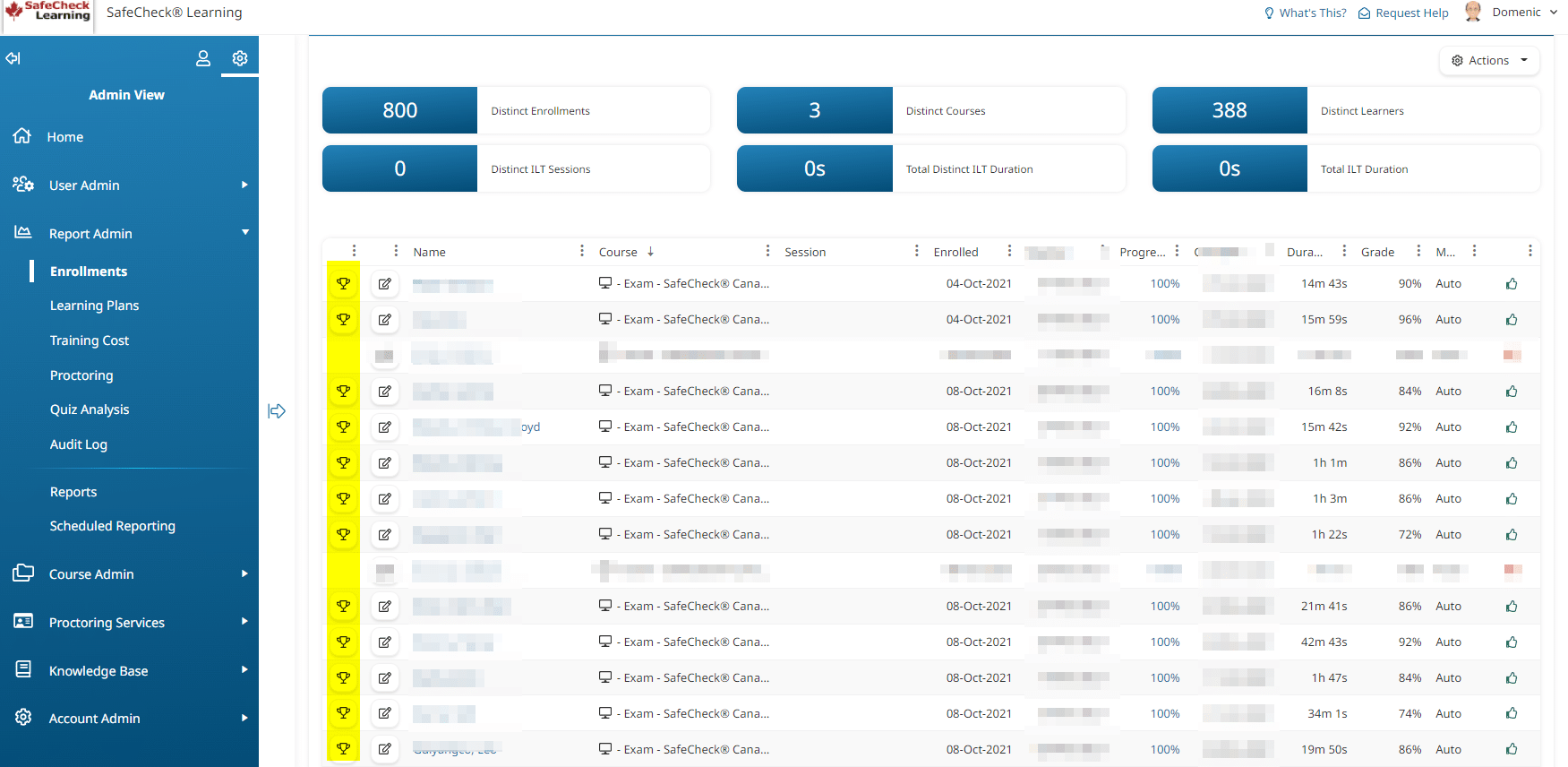
Task: Expand the Proctoring Services menu arrow
Action: (x=244, y=621)
